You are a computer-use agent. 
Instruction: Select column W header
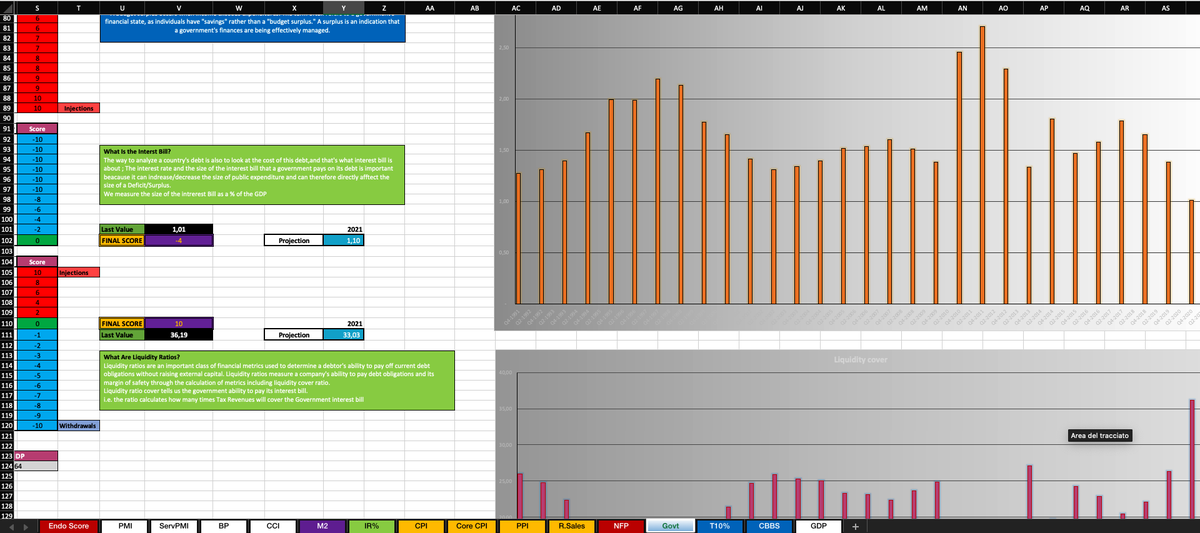click(238, 7)
